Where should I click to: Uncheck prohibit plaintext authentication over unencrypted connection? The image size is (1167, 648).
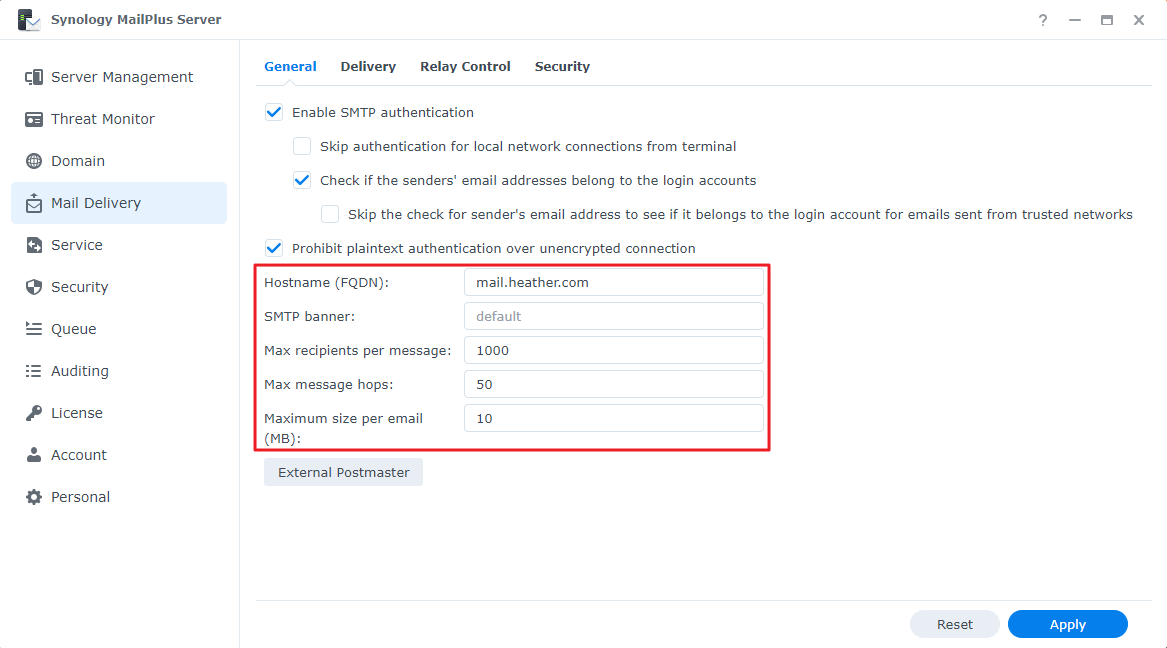(273, 248)
